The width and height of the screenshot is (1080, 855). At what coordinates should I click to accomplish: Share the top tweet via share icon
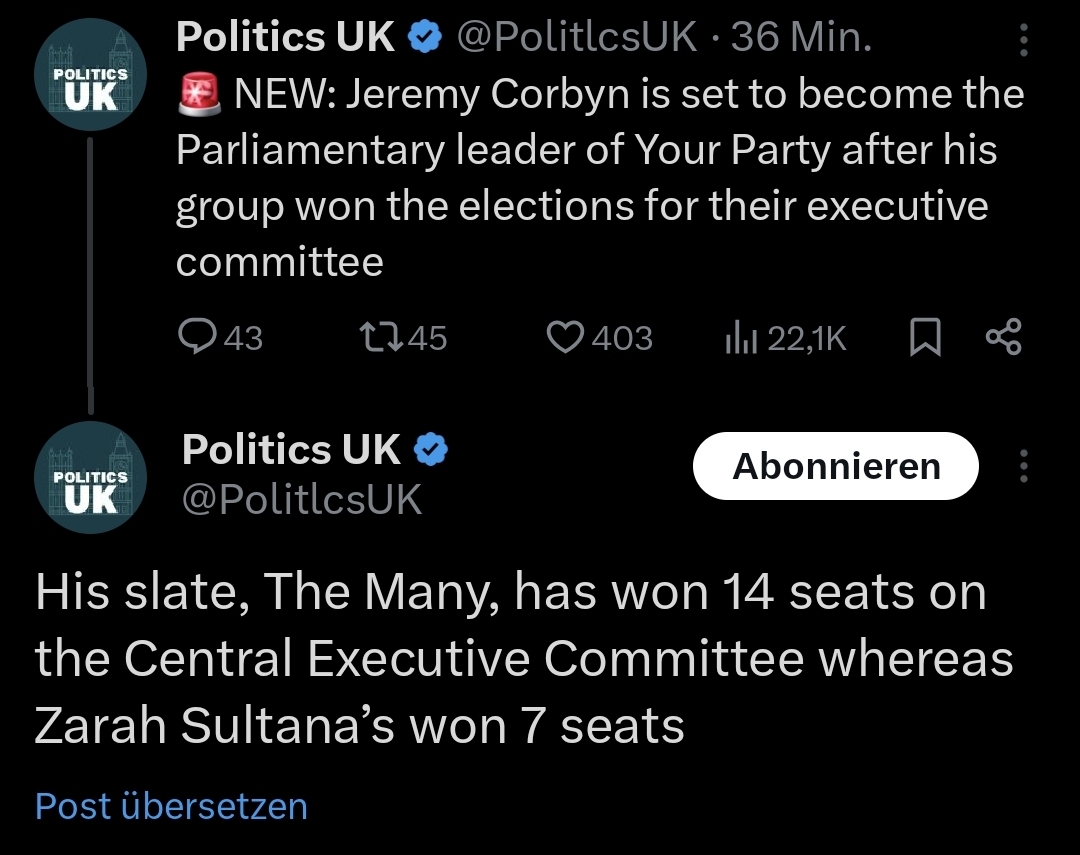click(x=1003, y=338)
